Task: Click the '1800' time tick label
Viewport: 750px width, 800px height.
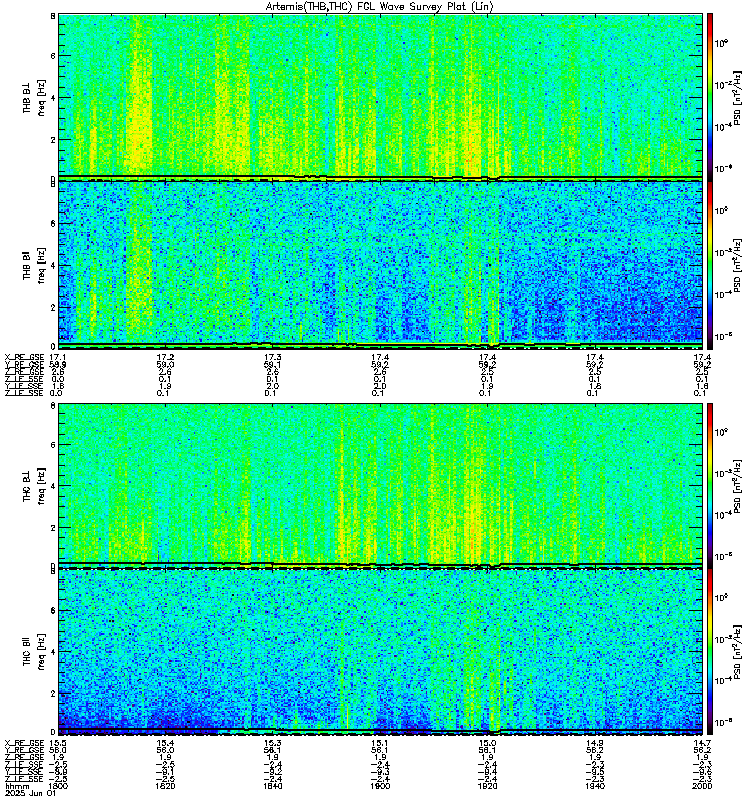Action: (x=59, y=786)
